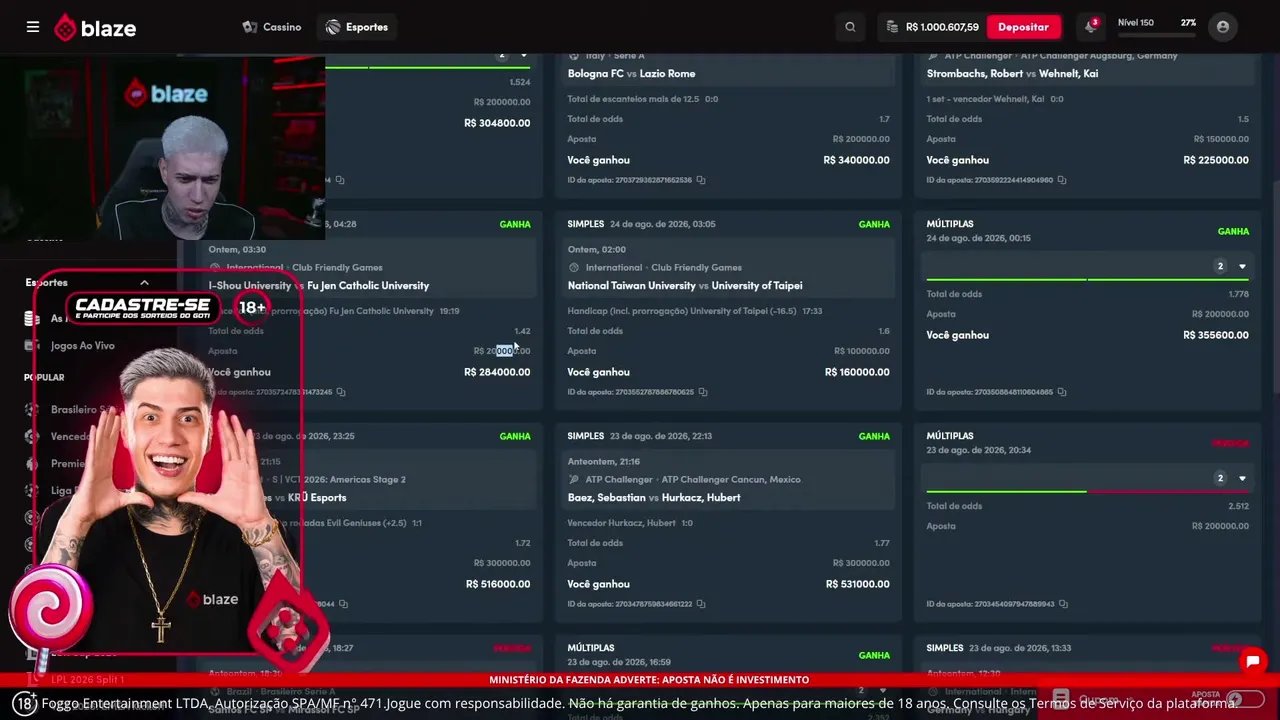Image resolution: width=1280 pixels, height=720 pixels.
Task: Switch to the Cassino tab
Action: pos(272,27)
